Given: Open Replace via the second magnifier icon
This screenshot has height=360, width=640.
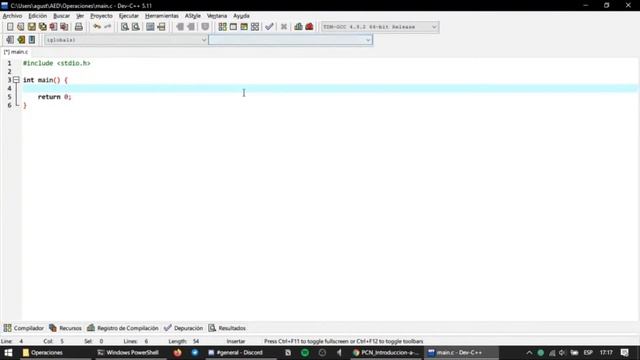Looking at the screenshot, I should pyautogui.click(x=136, y=27).
